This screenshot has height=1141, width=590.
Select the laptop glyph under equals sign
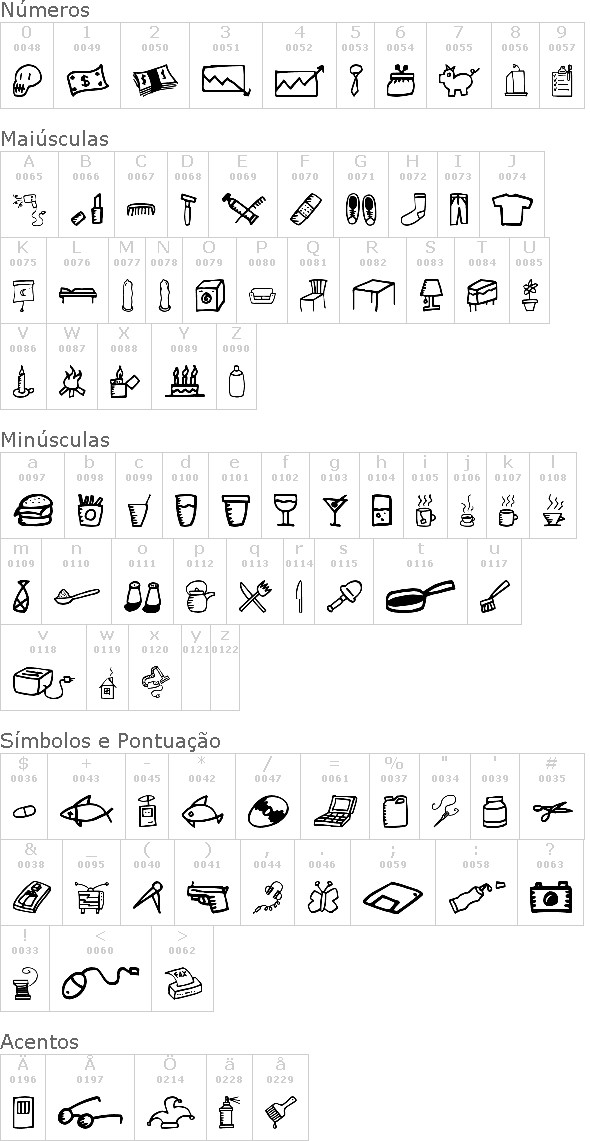click(x=335, y=811)
